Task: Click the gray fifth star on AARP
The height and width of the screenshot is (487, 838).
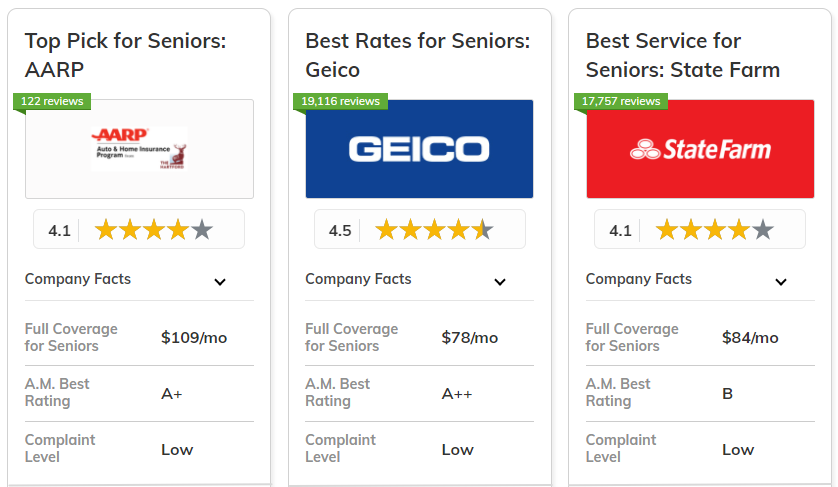Action: click(x=202, y=230)
